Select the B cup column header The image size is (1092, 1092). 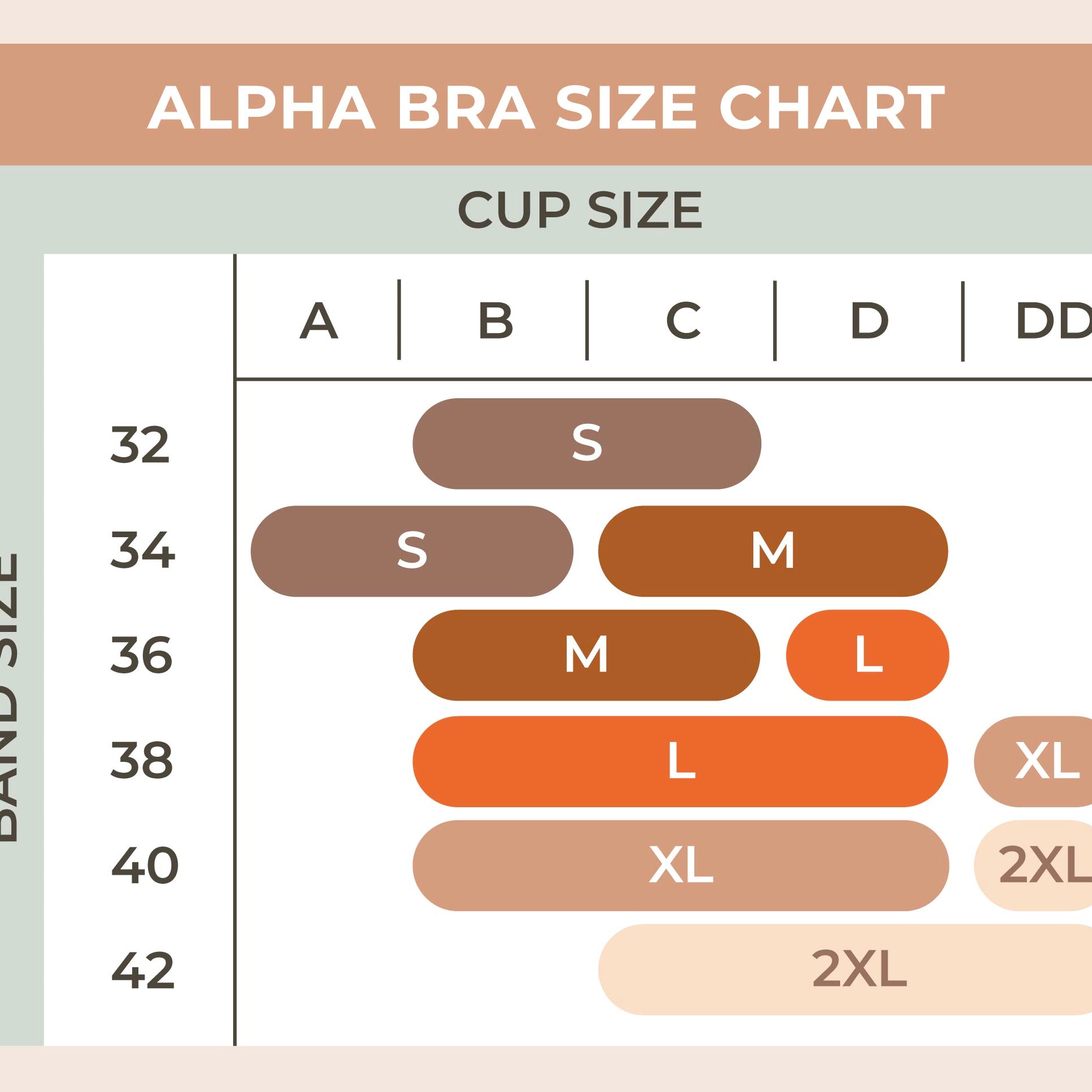[x=495, y=321]
